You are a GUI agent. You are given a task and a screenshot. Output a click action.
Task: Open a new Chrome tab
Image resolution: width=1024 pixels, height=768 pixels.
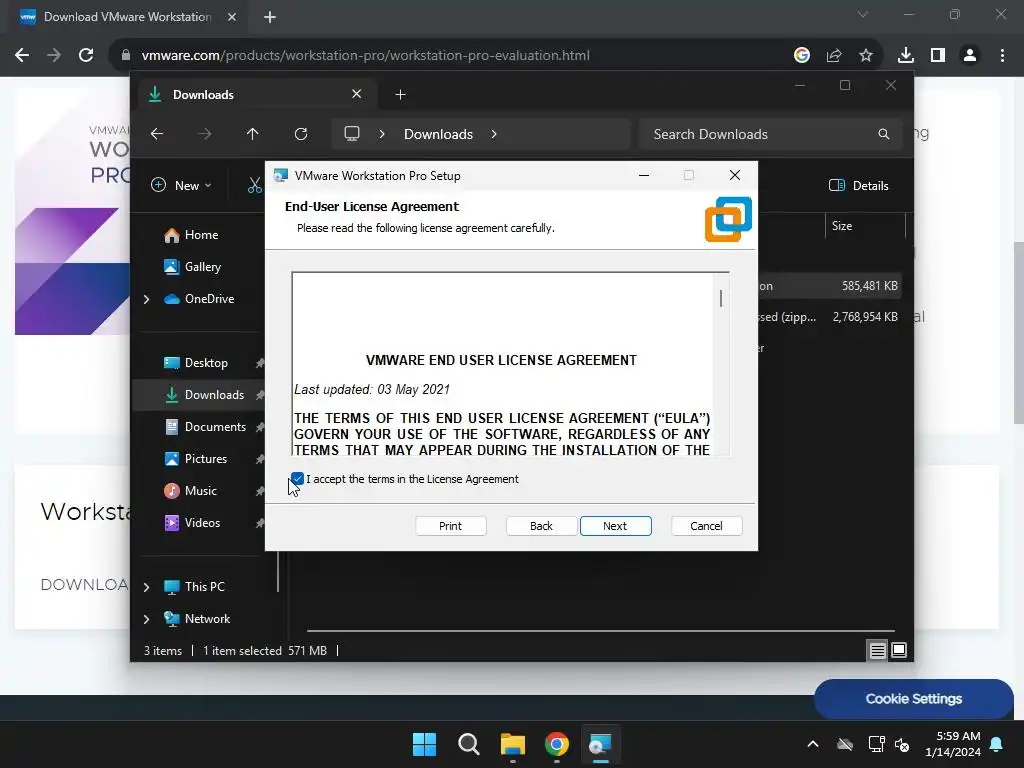tap(270, 17)
